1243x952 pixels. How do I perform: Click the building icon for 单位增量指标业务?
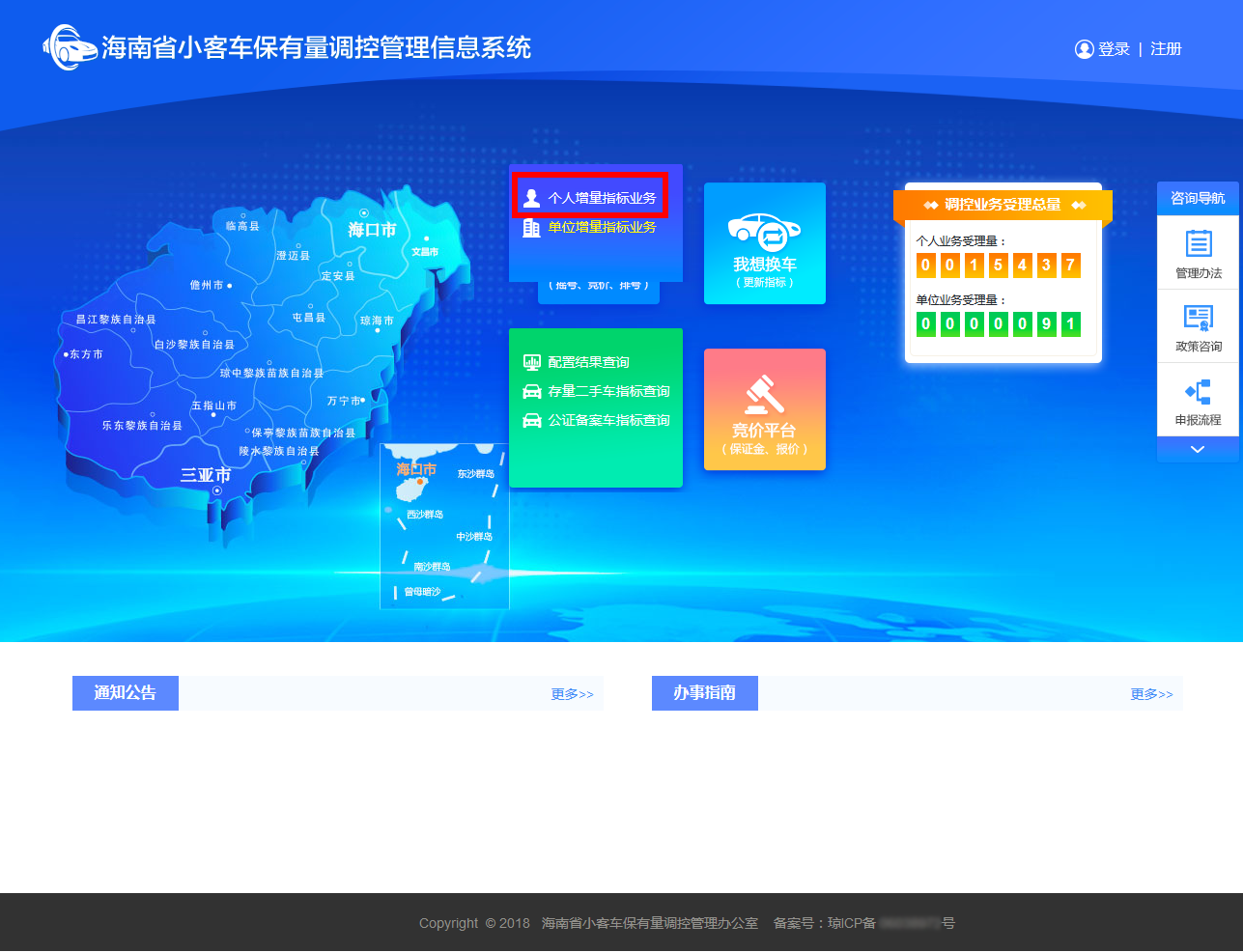[531, 228]
